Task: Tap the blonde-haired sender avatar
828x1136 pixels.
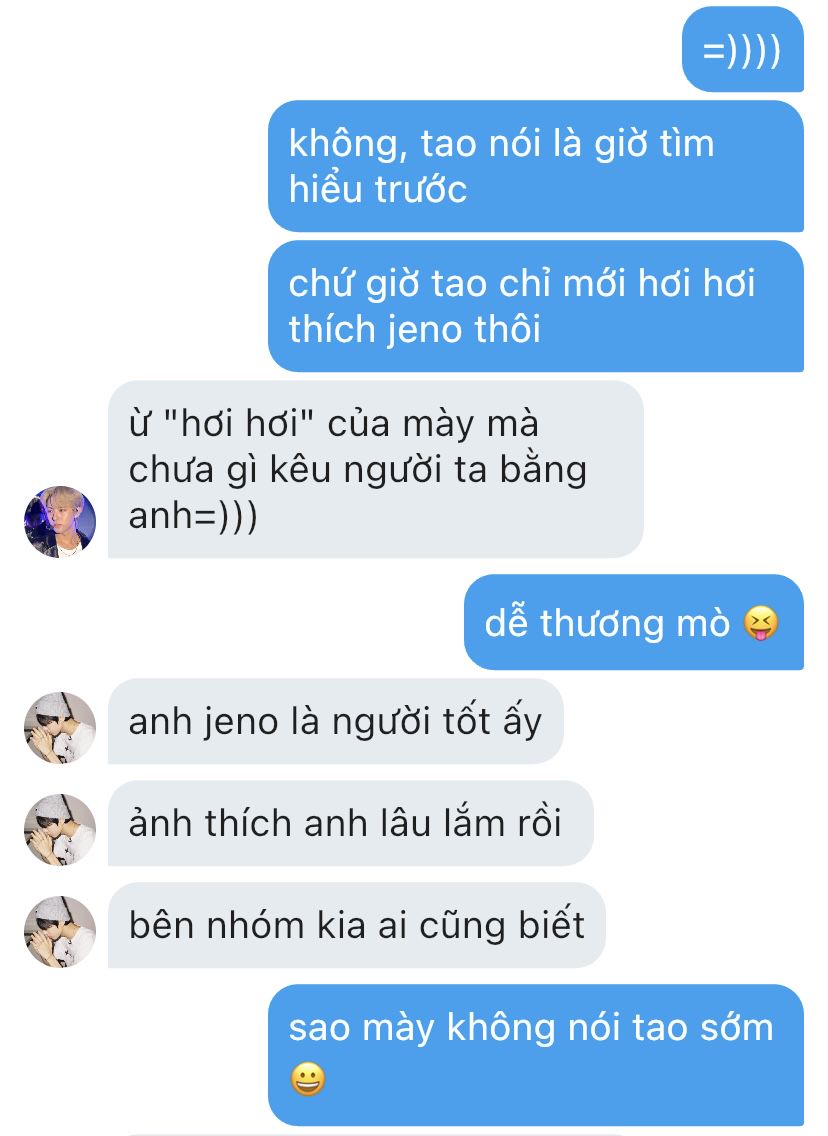Action: pos(60,522)
